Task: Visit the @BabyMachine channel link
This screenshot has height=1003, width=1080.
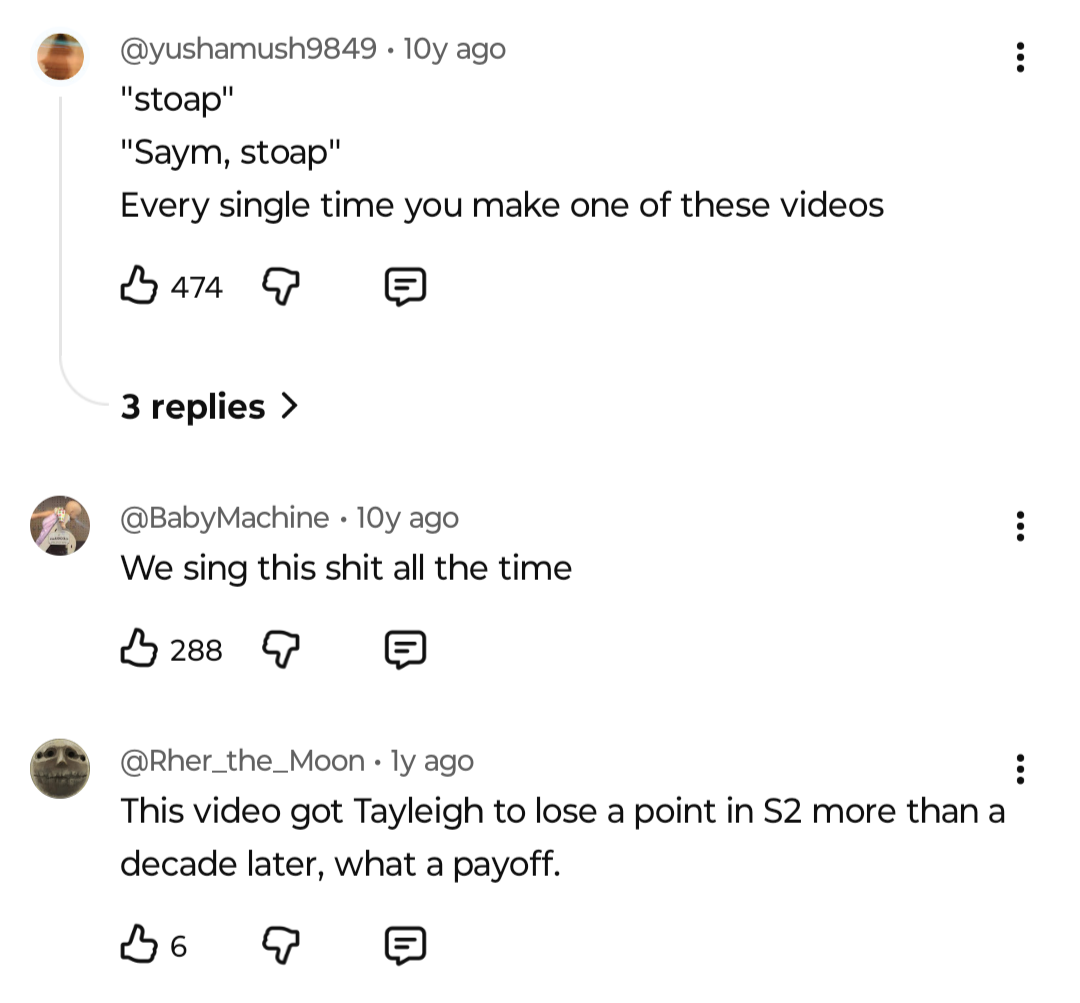Action: (x=225, y=517)
